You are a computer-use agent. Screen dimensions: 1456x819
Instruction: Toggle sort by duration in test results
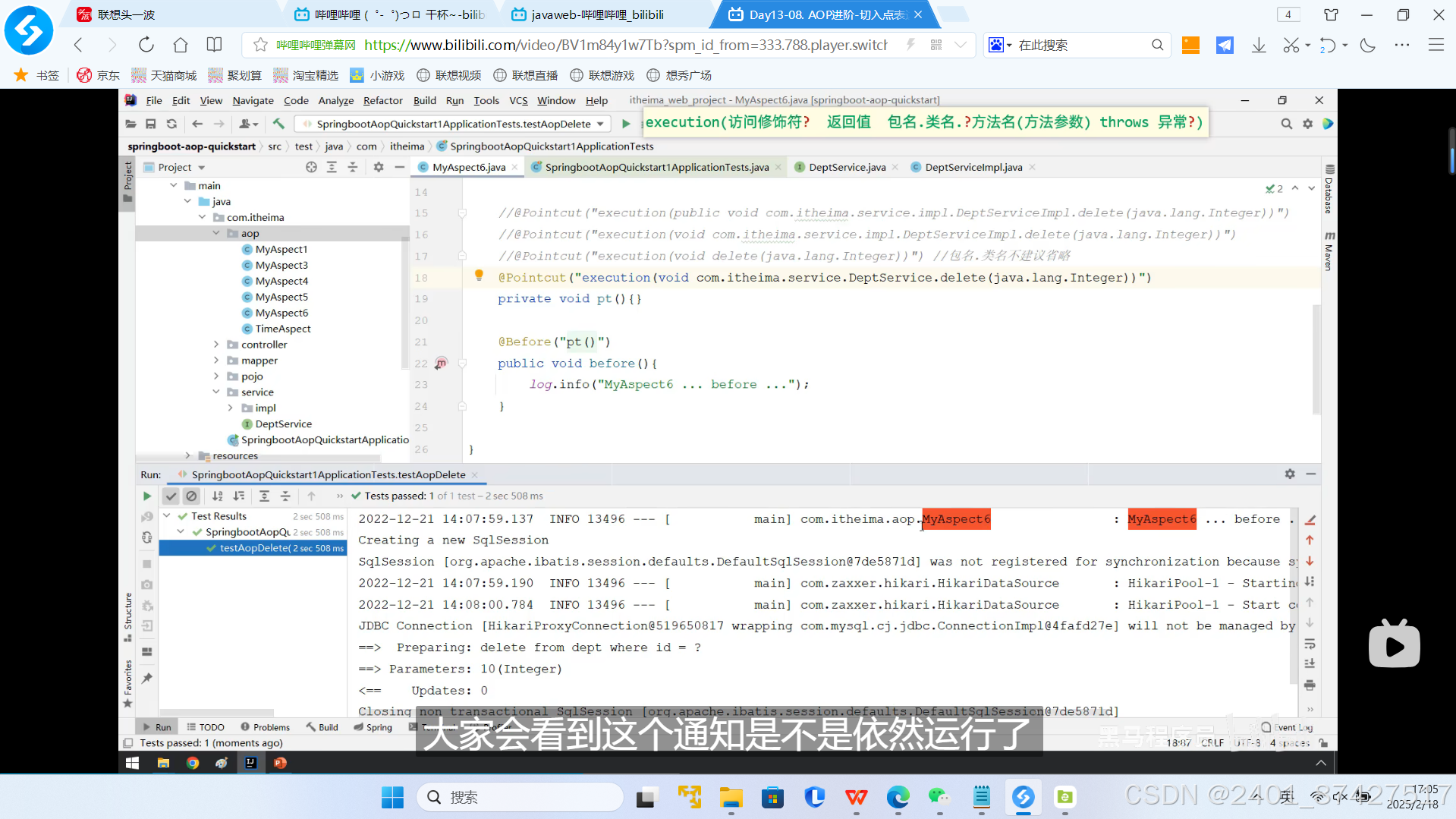point(238,496)
